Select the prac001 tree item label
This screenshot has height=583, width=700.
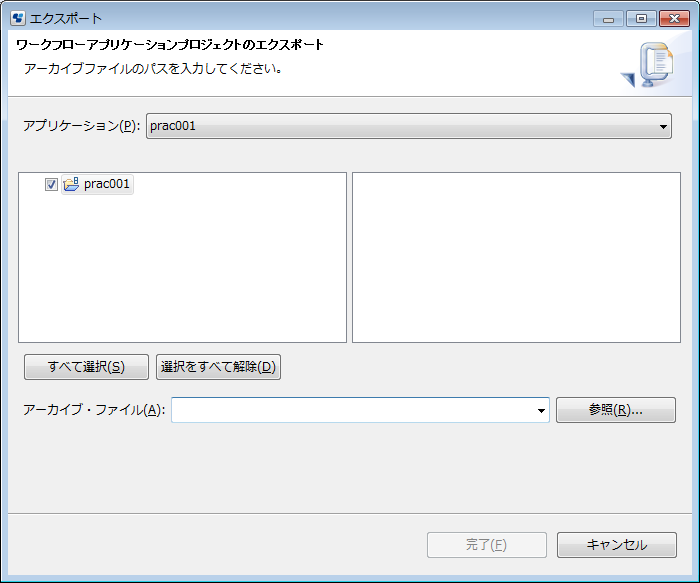(107, 184)
